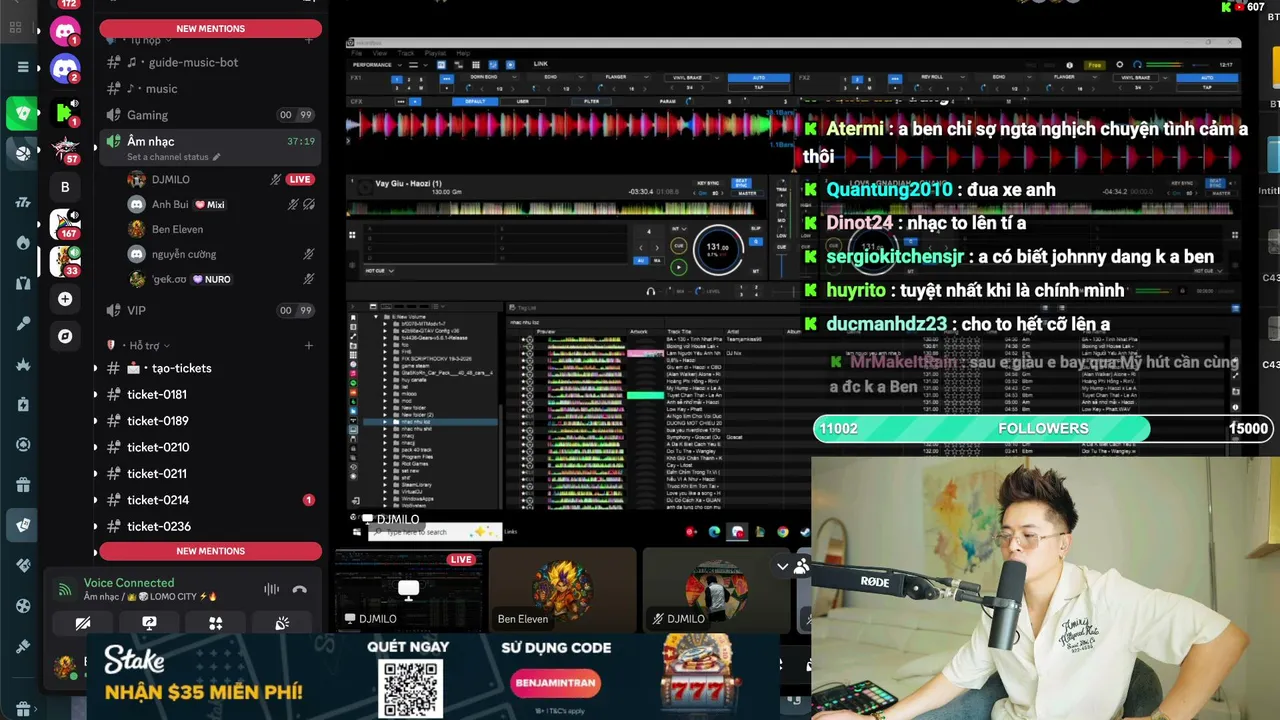The width and height of the screenshot is (1280, 720).
Task: Open the gift box icon in left sidebar
Action: pyautogui.click(x=23, y=485)
